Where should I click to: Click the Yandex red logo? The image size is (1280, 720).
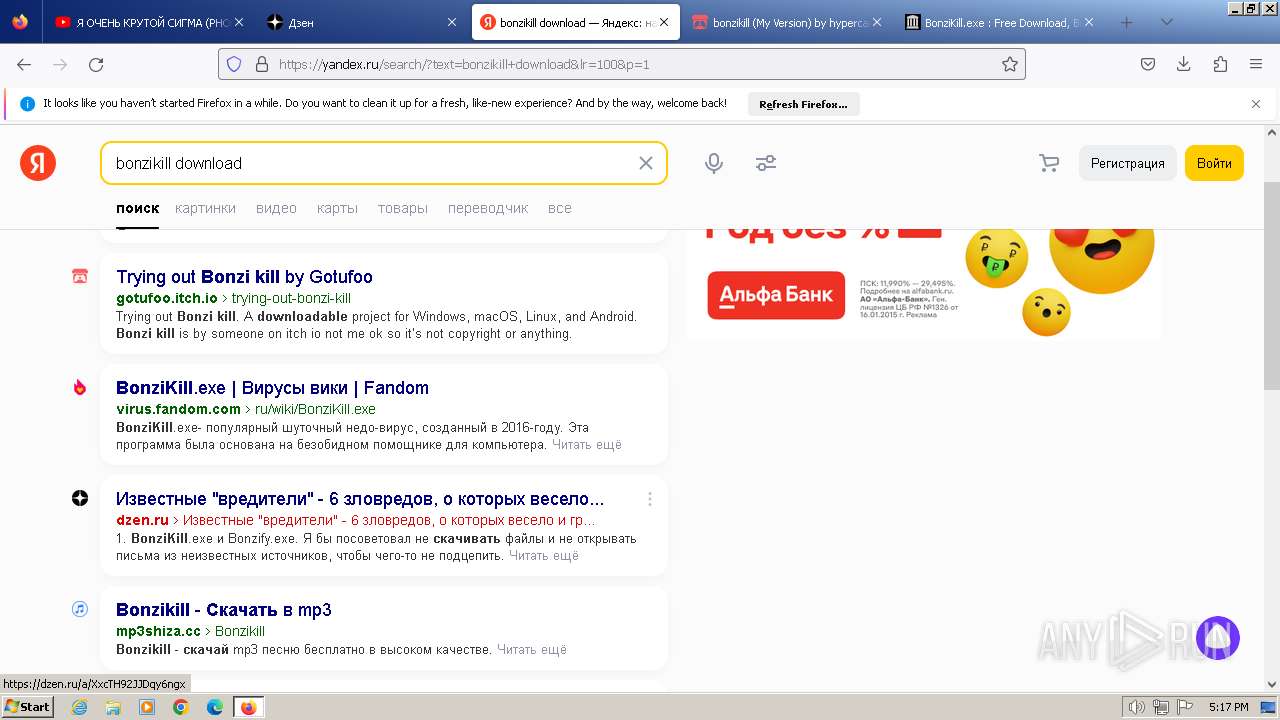pyautogui.click(x=38, y=163)
